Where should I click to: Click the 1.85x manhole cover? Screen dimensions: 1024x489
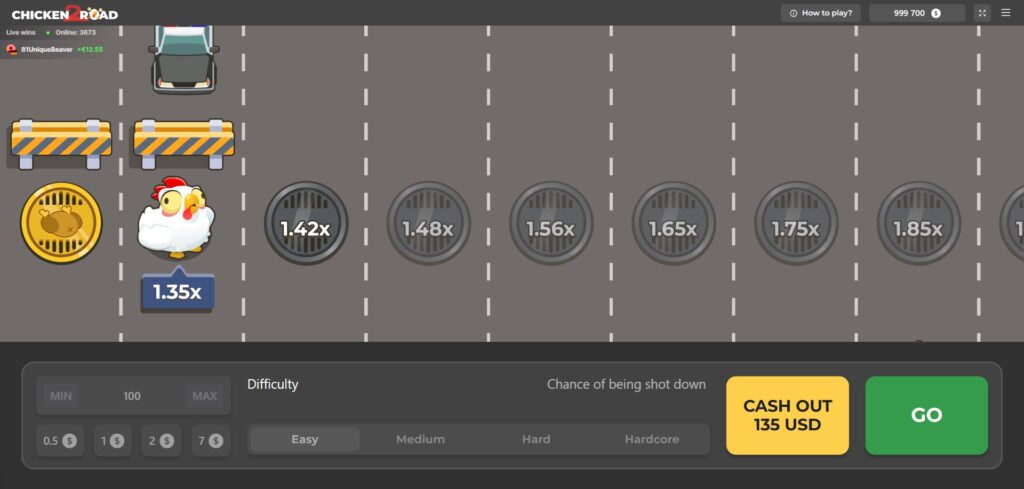click(918, 223)
